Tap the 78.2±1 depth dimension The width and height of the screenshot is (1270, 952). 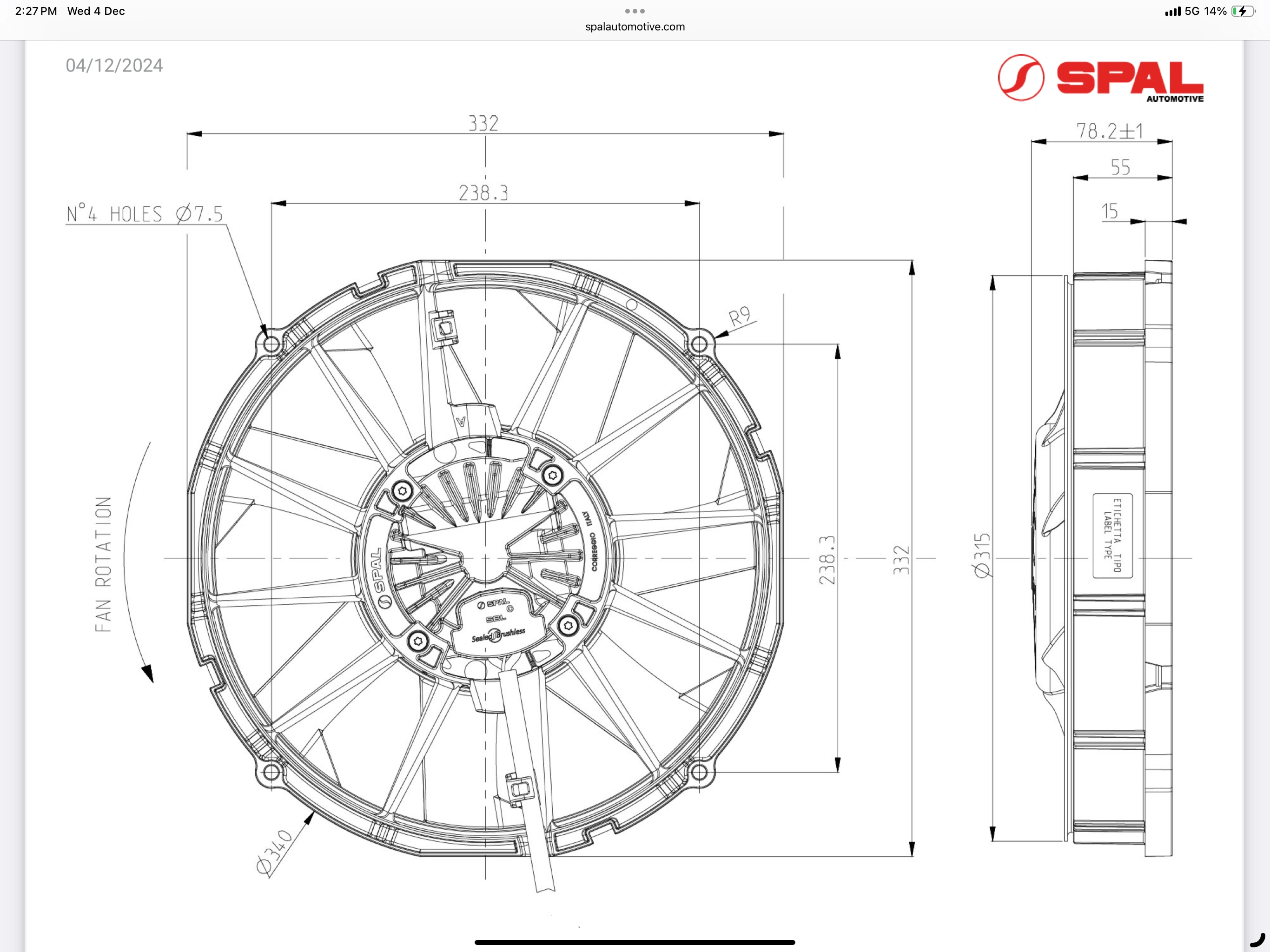[1109, 131]
